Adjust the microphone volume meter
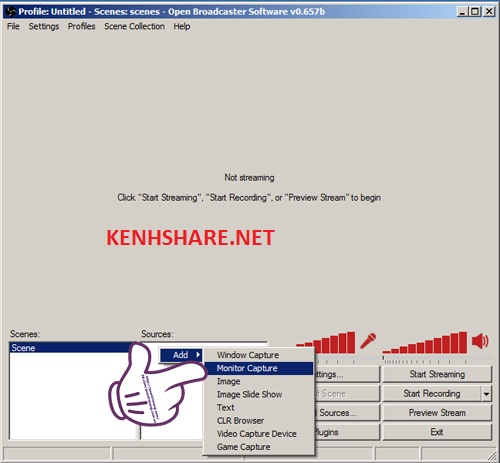This screenshot has height=463, width=500. [x=326, y=343]
